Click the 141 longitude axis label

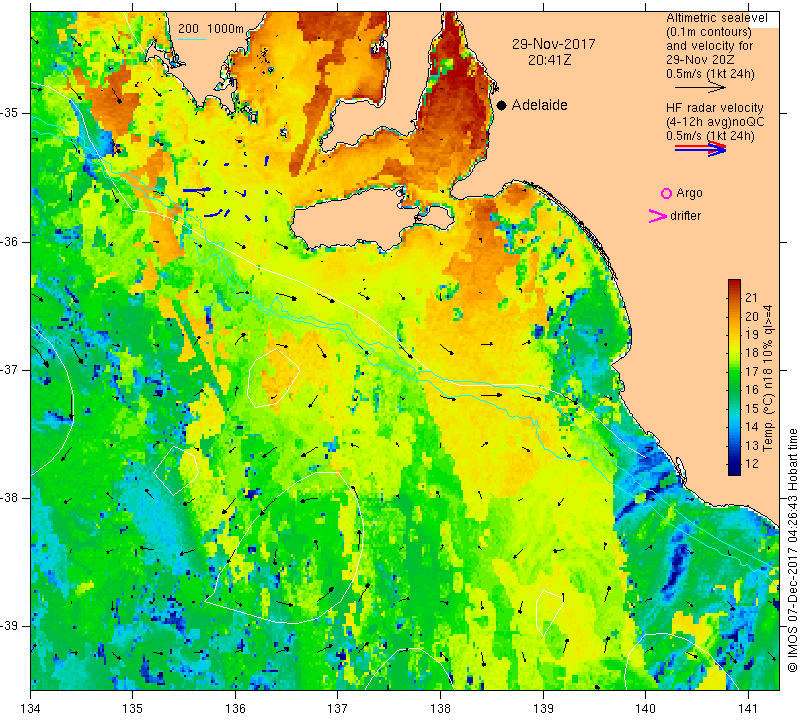pyautogui.click(x=748, y=708)
